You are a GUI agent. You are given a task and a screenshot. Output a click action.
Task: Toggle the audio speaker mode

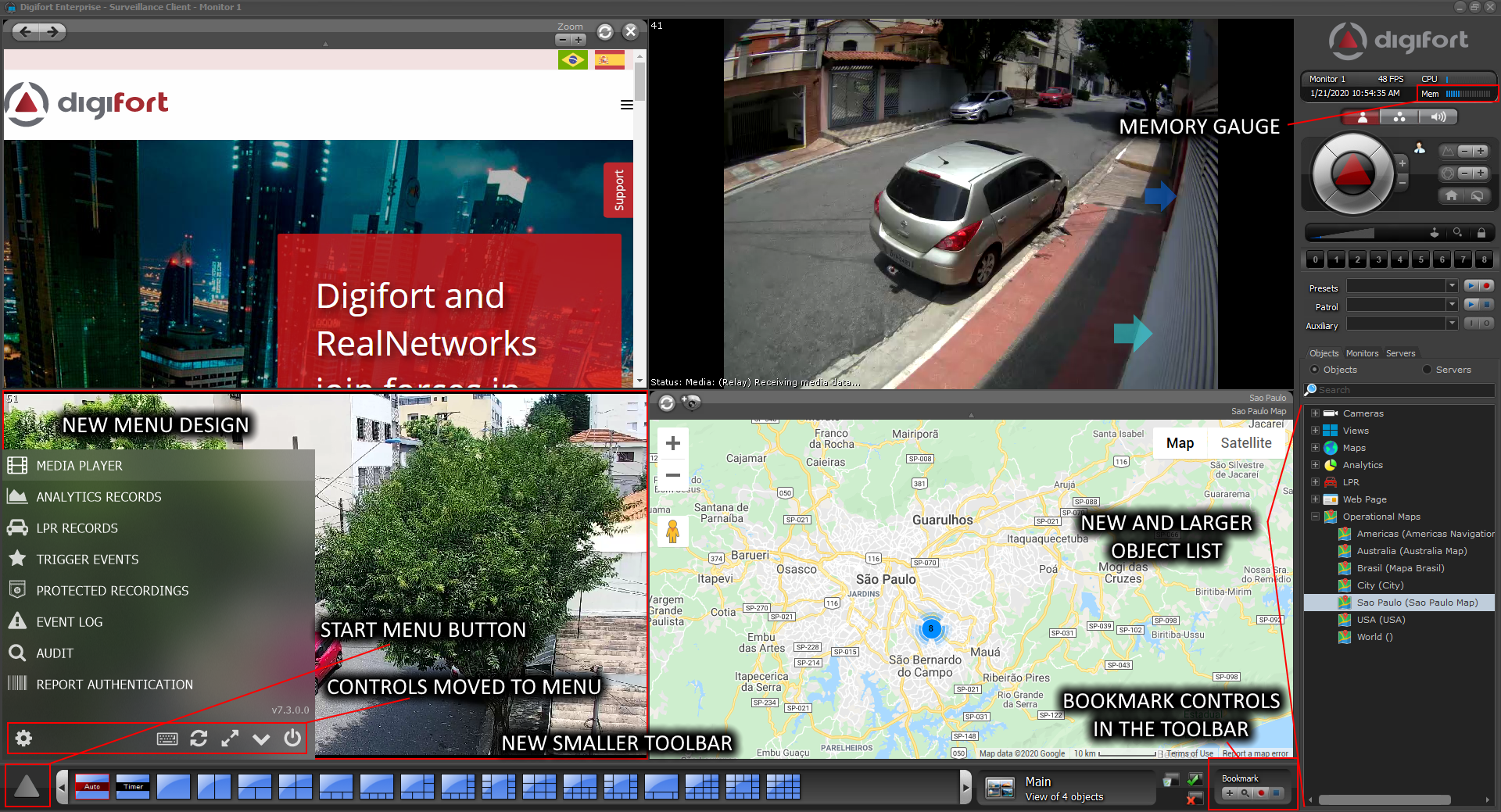[1438, 117]
